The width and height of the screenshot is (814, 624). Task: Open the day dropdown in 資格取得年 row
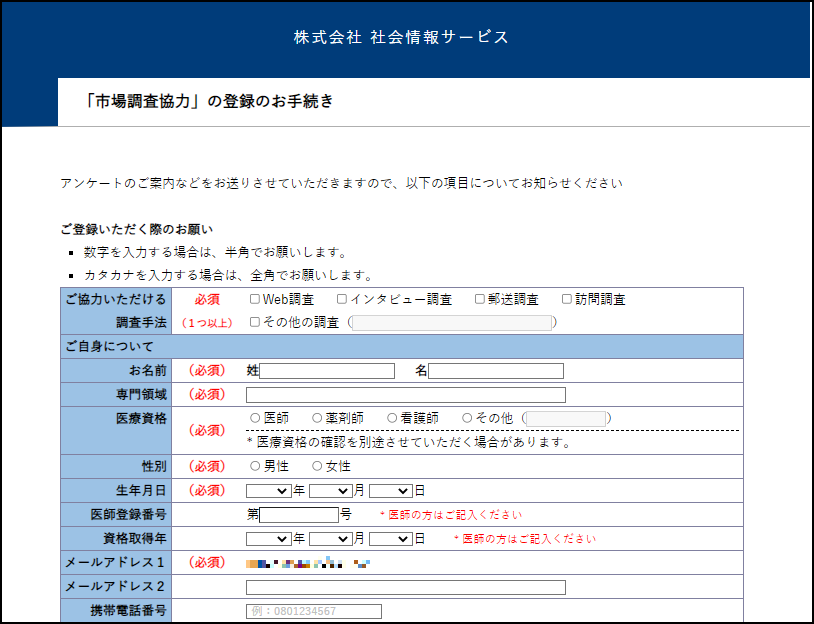394,538
